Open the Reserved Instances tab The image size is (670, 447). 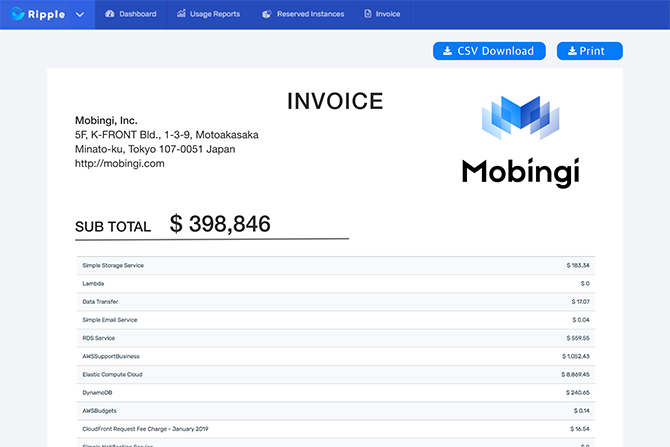[303, 14]
